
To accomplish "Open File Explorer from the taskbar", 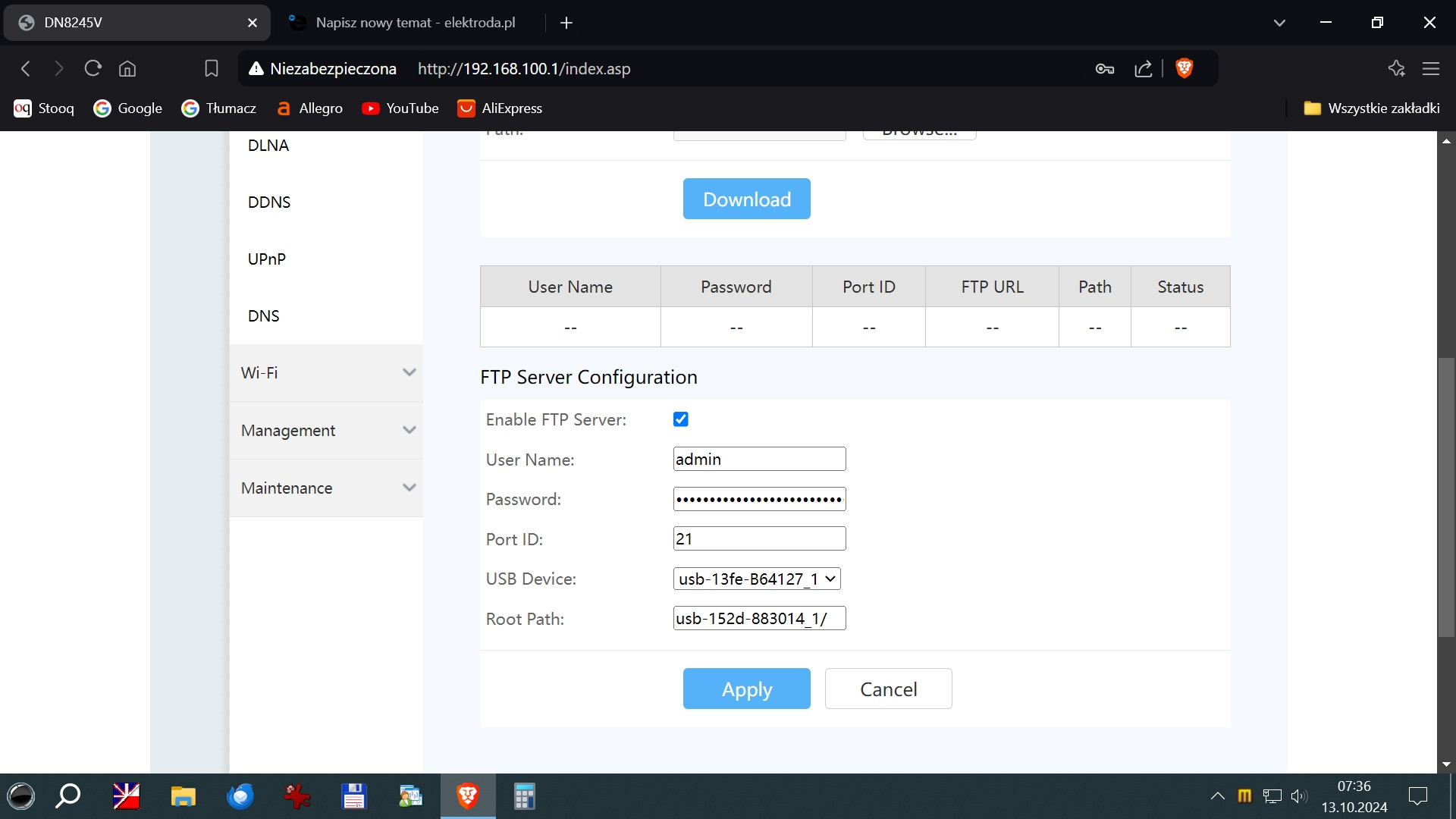I will (183, 796).
